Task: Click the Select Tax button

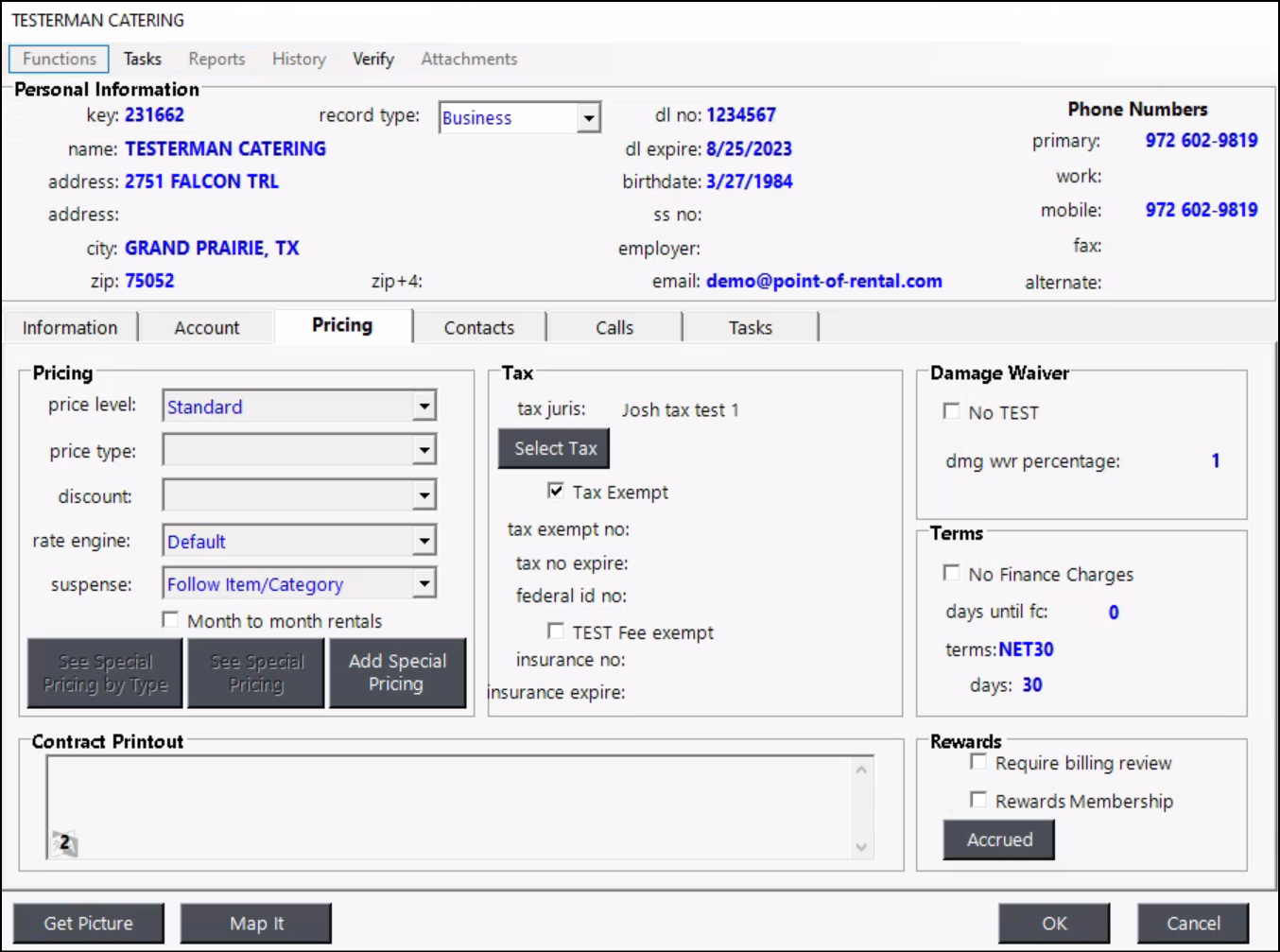Action: coord(555,449)
